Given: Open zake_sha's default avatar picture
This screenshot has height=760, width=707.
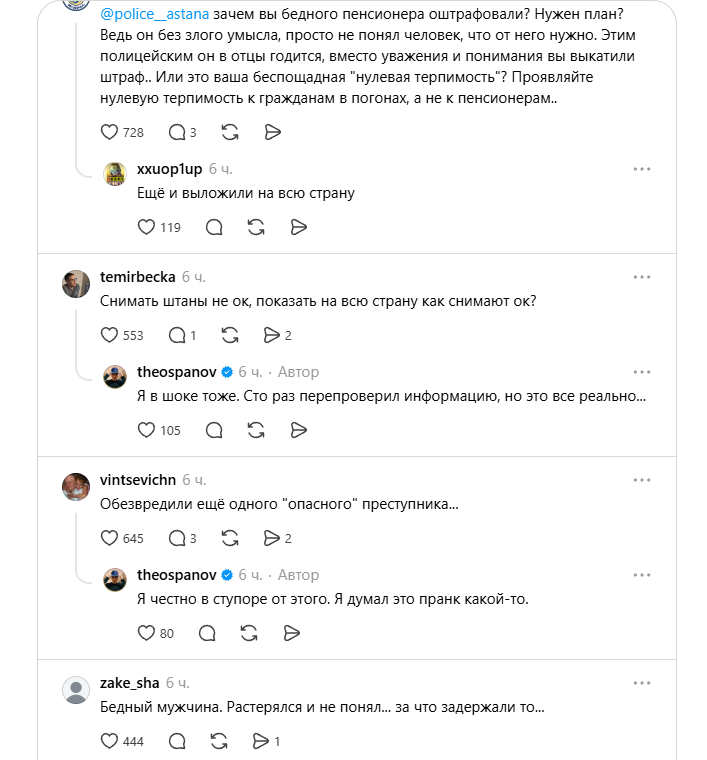Looking at the screenshot, I should (x=76, y=690).
